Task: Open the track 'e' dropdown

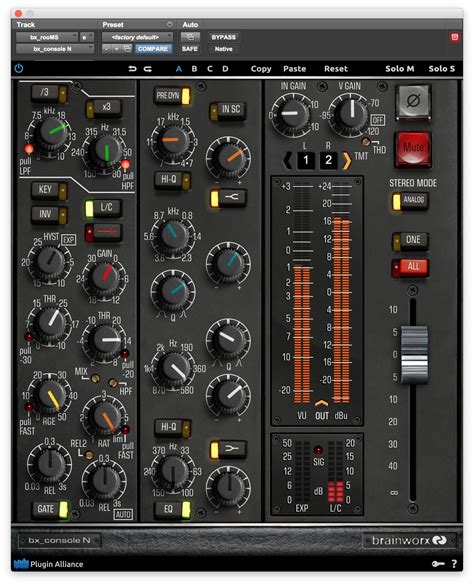Action: (x=87, y=37)
